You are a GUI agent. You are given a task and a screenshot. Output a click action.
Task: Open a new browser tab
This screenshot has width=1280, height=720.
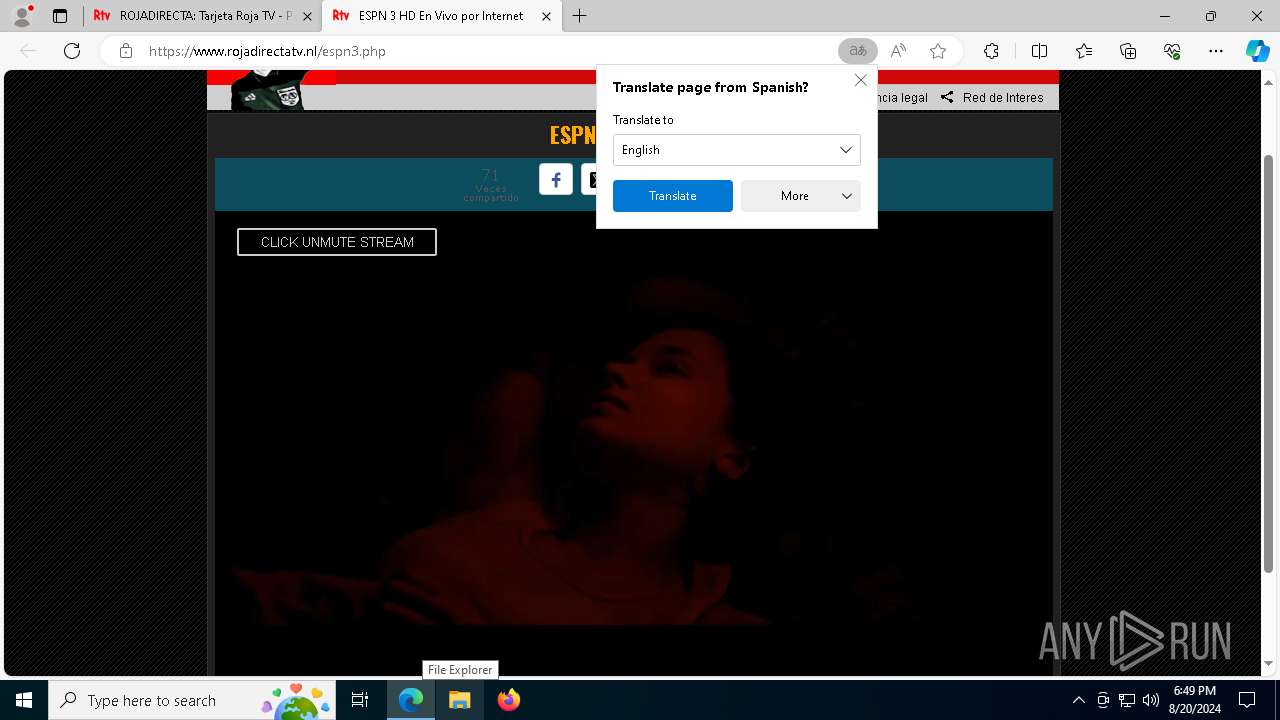(579, 16)
